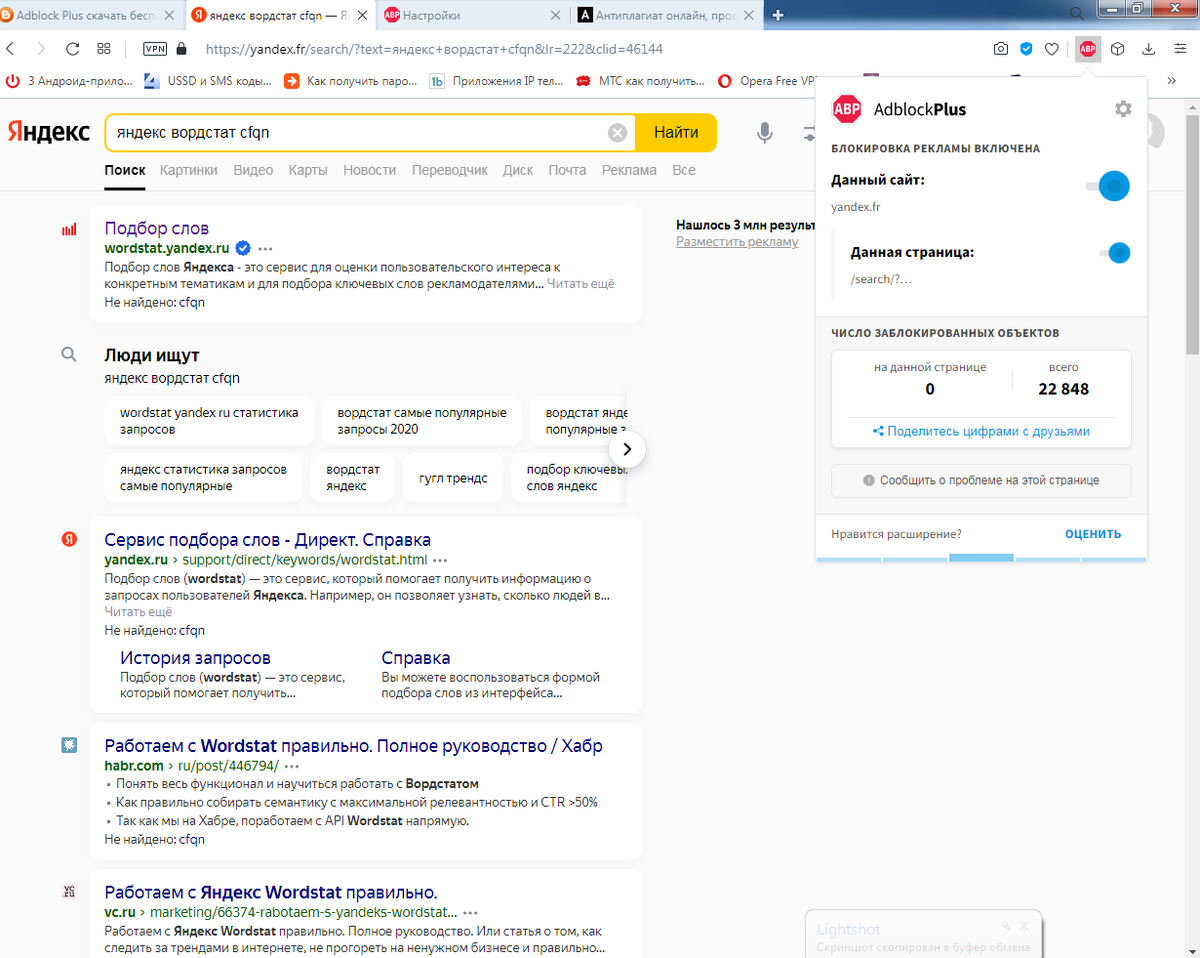The image size is (1200, 958).
Task: Reload the current page
Action: coord(72,49)
